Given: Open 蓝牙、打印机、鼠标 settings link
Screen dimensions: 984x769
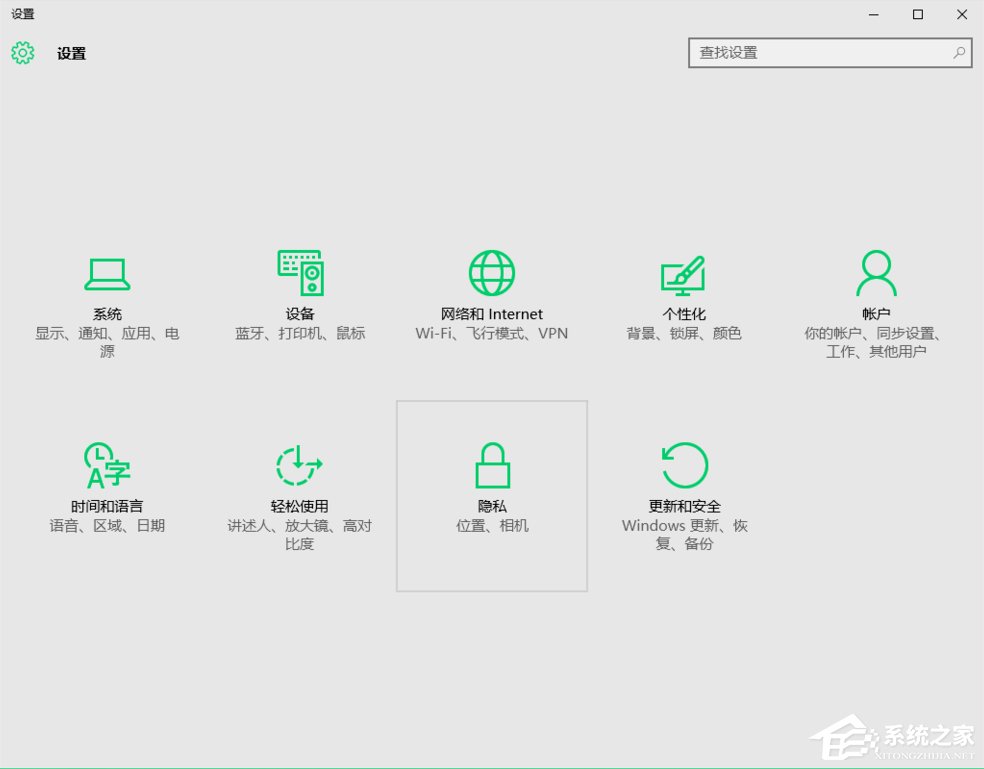Looking at the screenshot, I should [299, 334].
